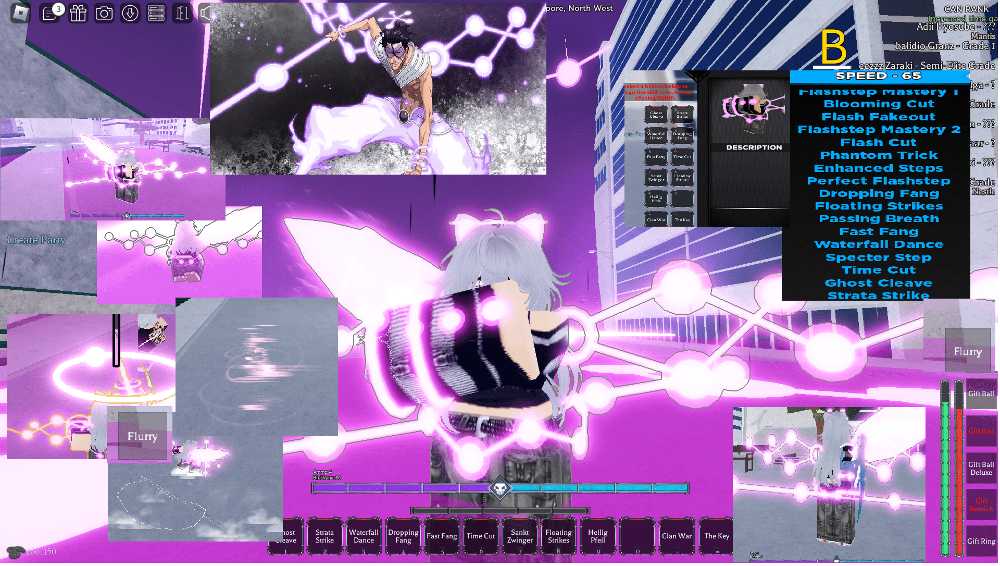Image resolution: width=1000 pixels, height=566 pixels.
Task: Click the gate-shaped icon in top bar
Action: (182, 13)
